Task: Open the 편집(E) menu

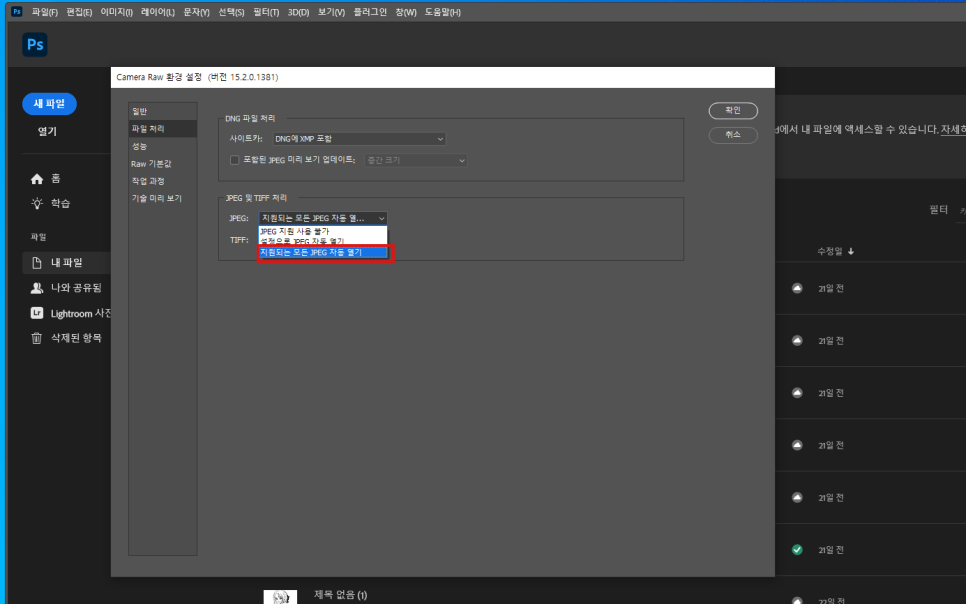Action: (x=79, y=12)
